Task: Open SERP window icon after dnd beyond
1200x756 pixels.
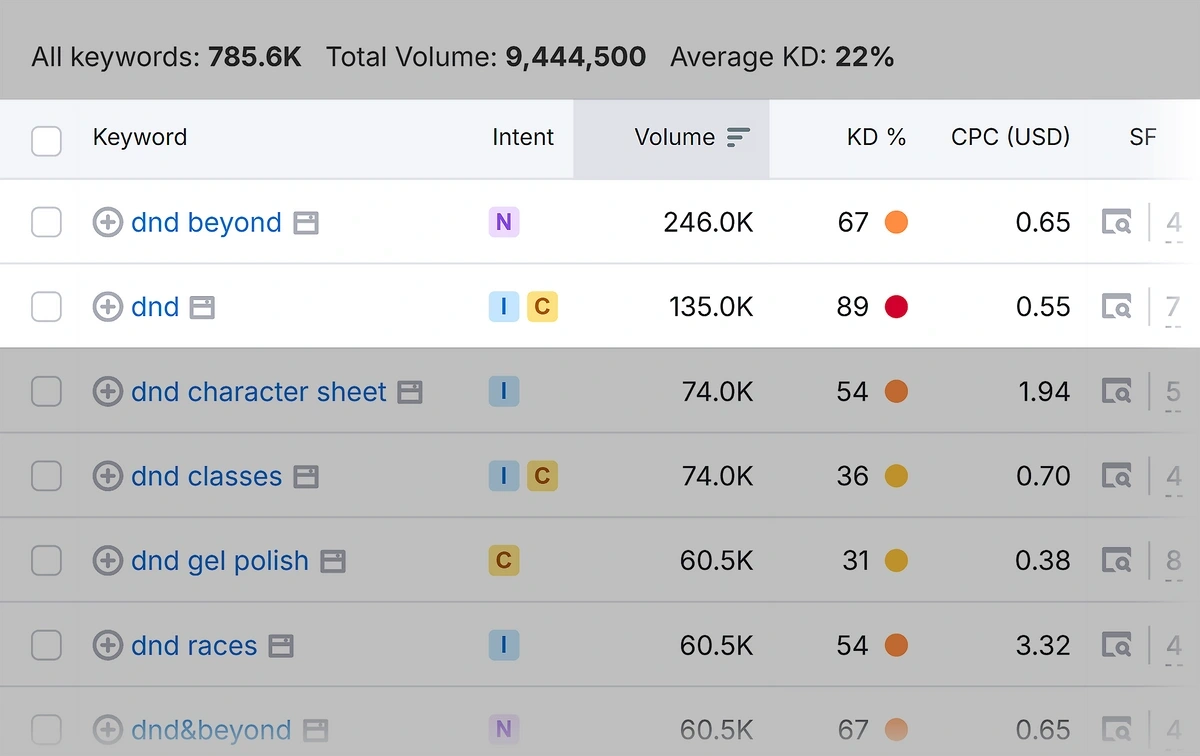Action: 306,223
